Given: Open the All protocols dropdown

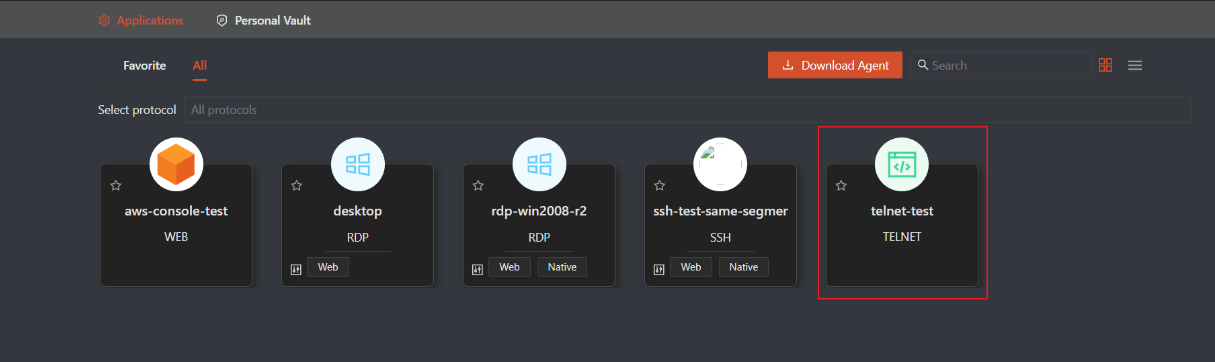Looking at the screenshot, I should coord(687,109).
